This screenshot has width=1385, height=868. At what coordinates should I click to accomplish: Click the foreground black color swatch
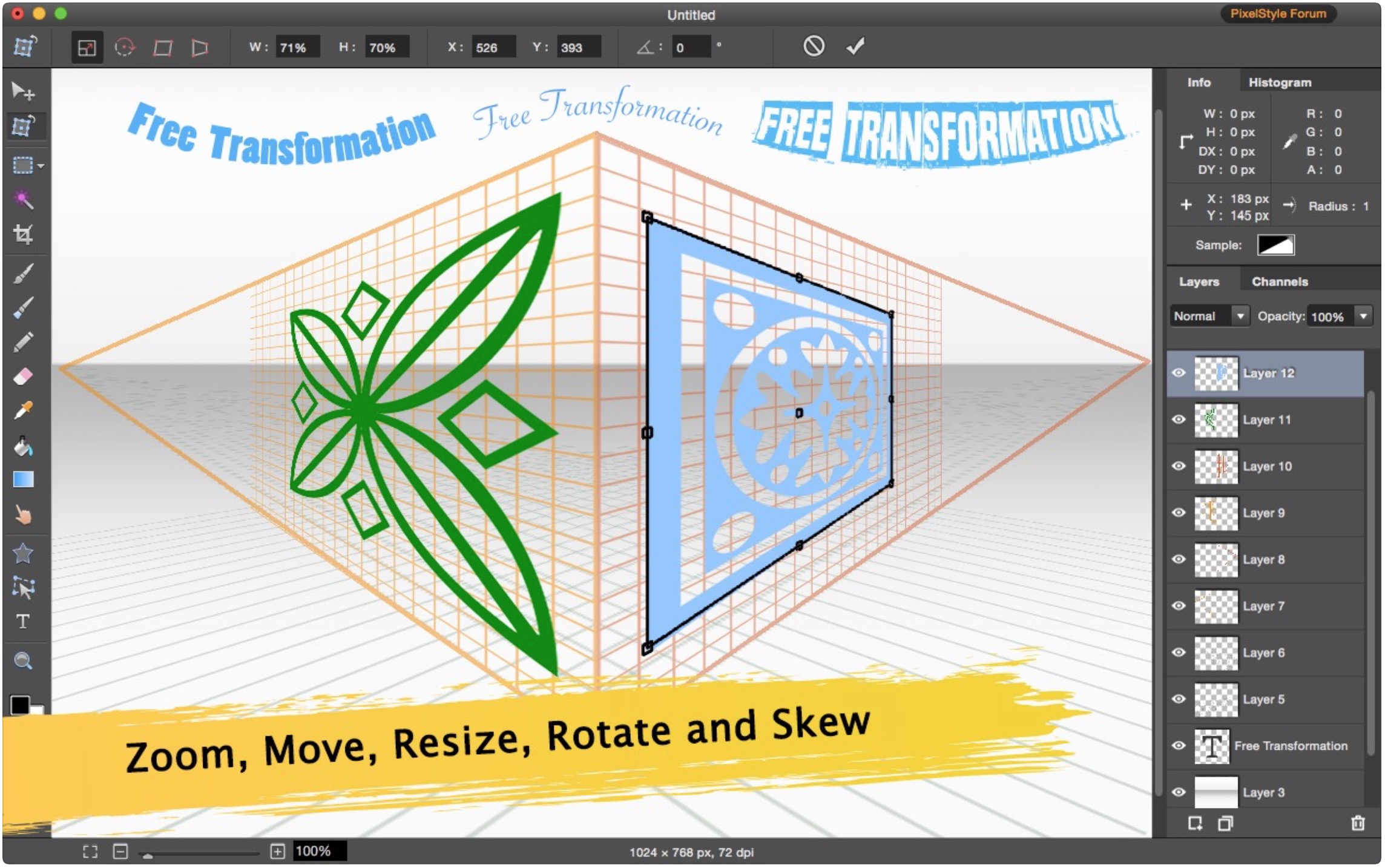click(x=19, y=705)
